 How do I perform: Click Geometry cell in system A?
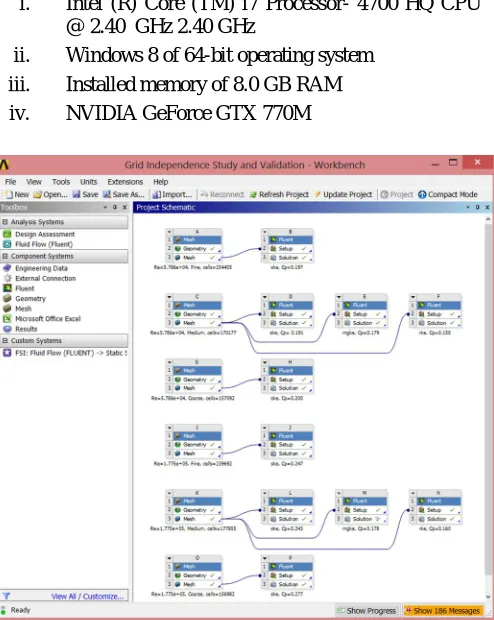pos(197,249)
